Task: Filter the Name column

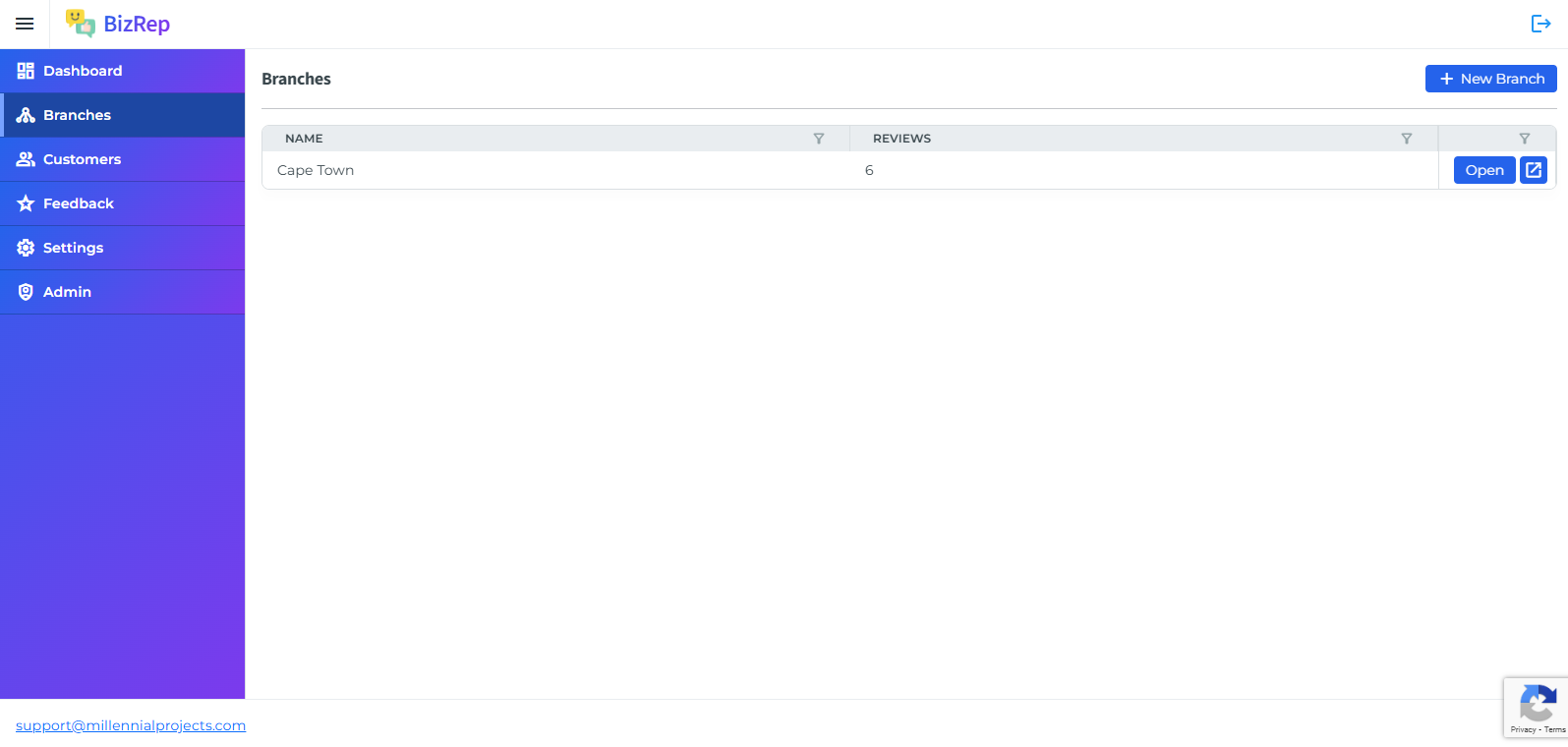Action: coord(818,139)
